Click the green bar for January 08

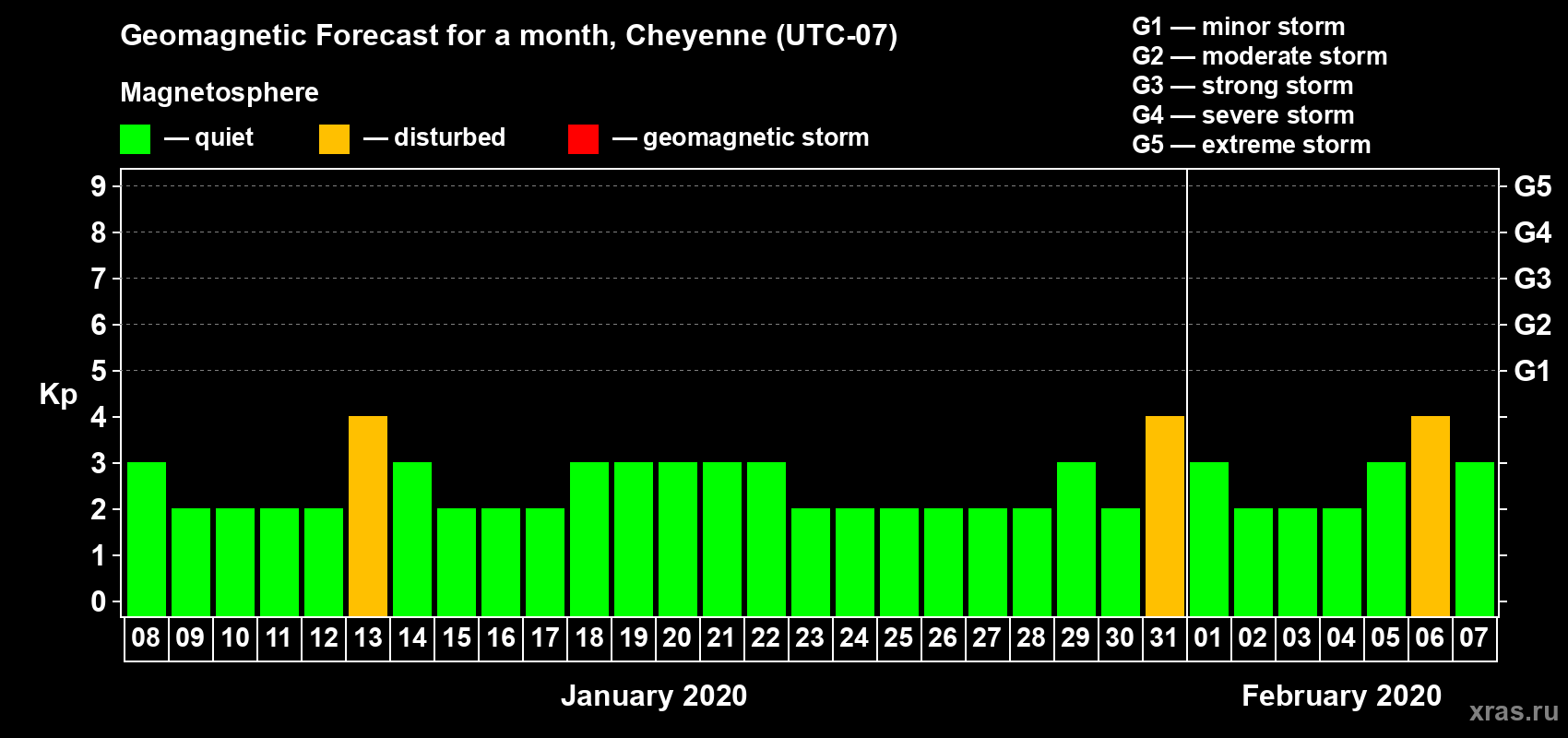coord(147,540)
